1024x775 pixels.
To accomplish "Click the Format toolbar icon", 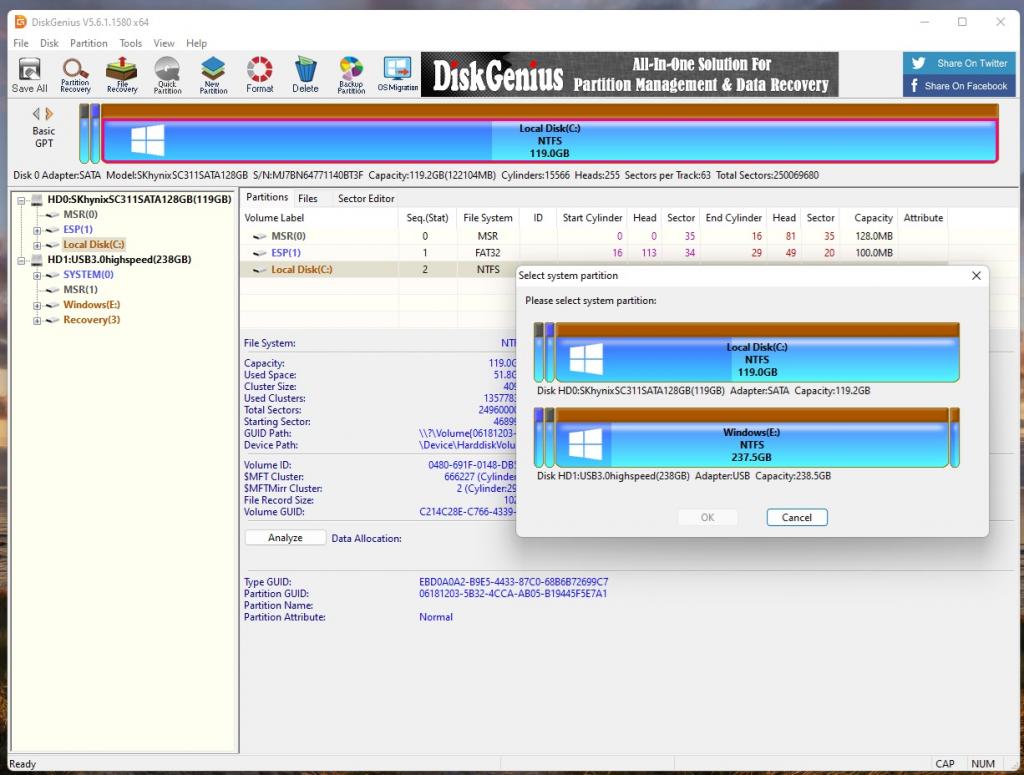I will 260,75.
